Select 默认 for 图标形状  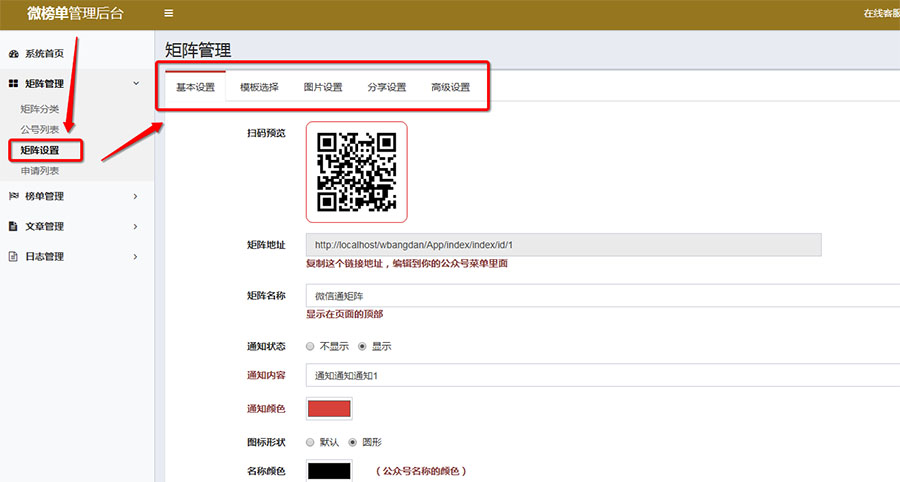point(310,442)
